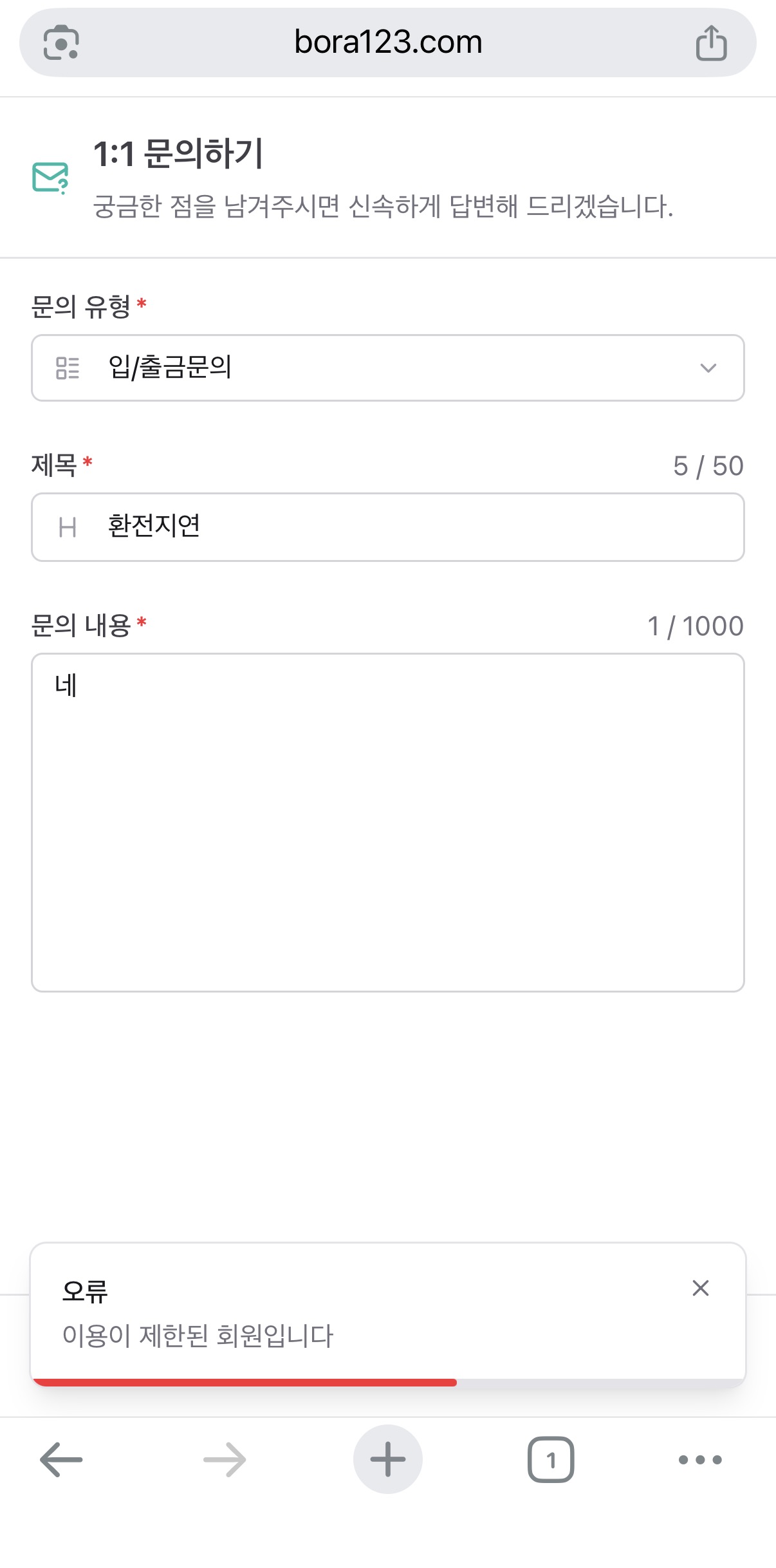Screen dimensions: 776x1568
Task: Go back with the left arrow
Action: [x=61, y=1459]
